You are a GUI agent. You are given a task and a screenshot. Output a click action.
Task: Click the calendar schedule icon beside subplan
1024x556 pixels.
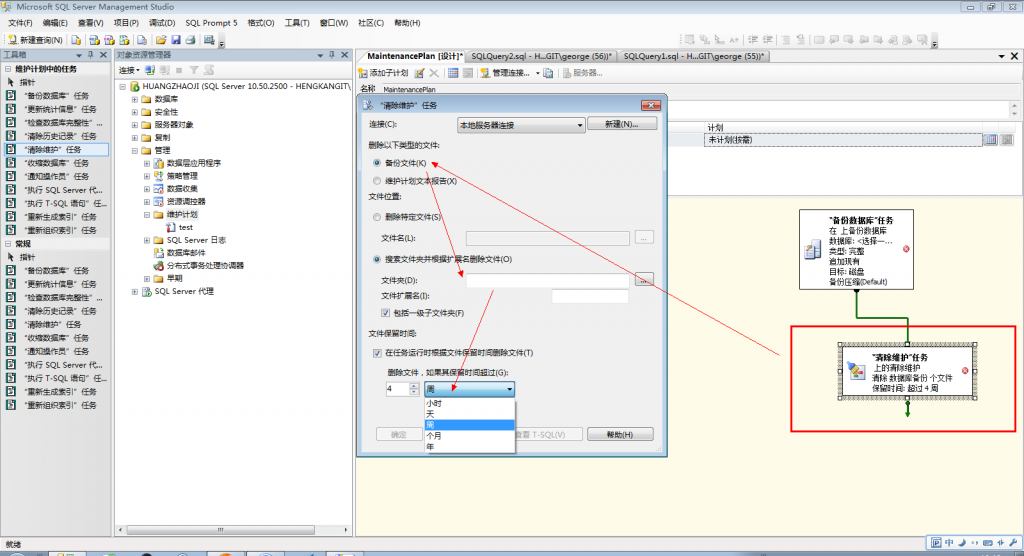click(x=991, y=140)
